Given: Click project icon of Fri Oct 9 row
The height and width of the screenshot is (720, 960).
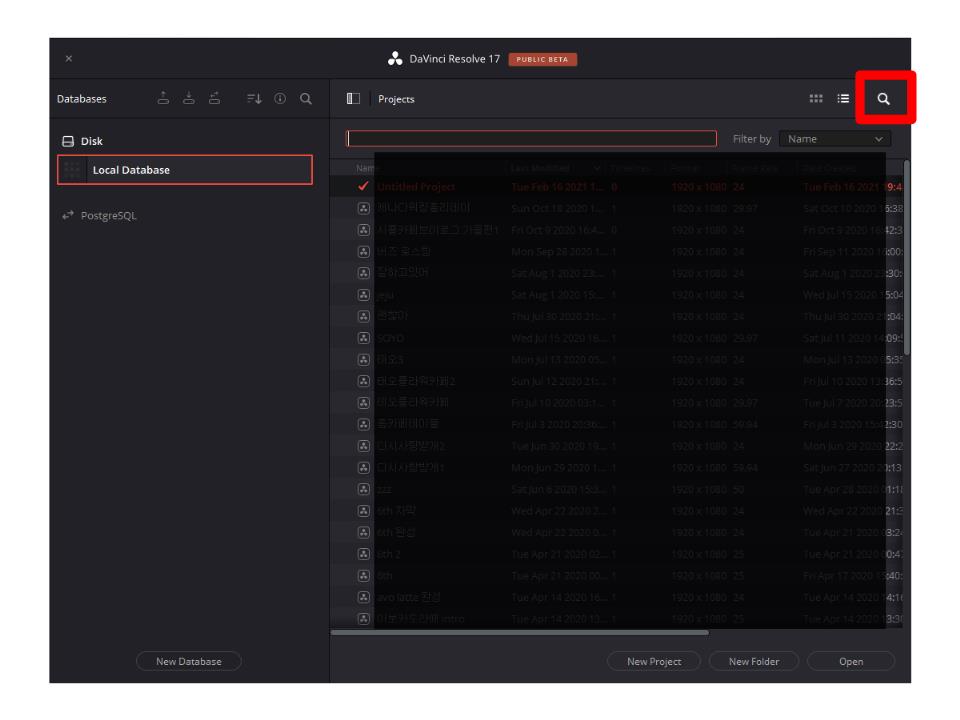Looking at the screenshot, I should click(364, 230).
